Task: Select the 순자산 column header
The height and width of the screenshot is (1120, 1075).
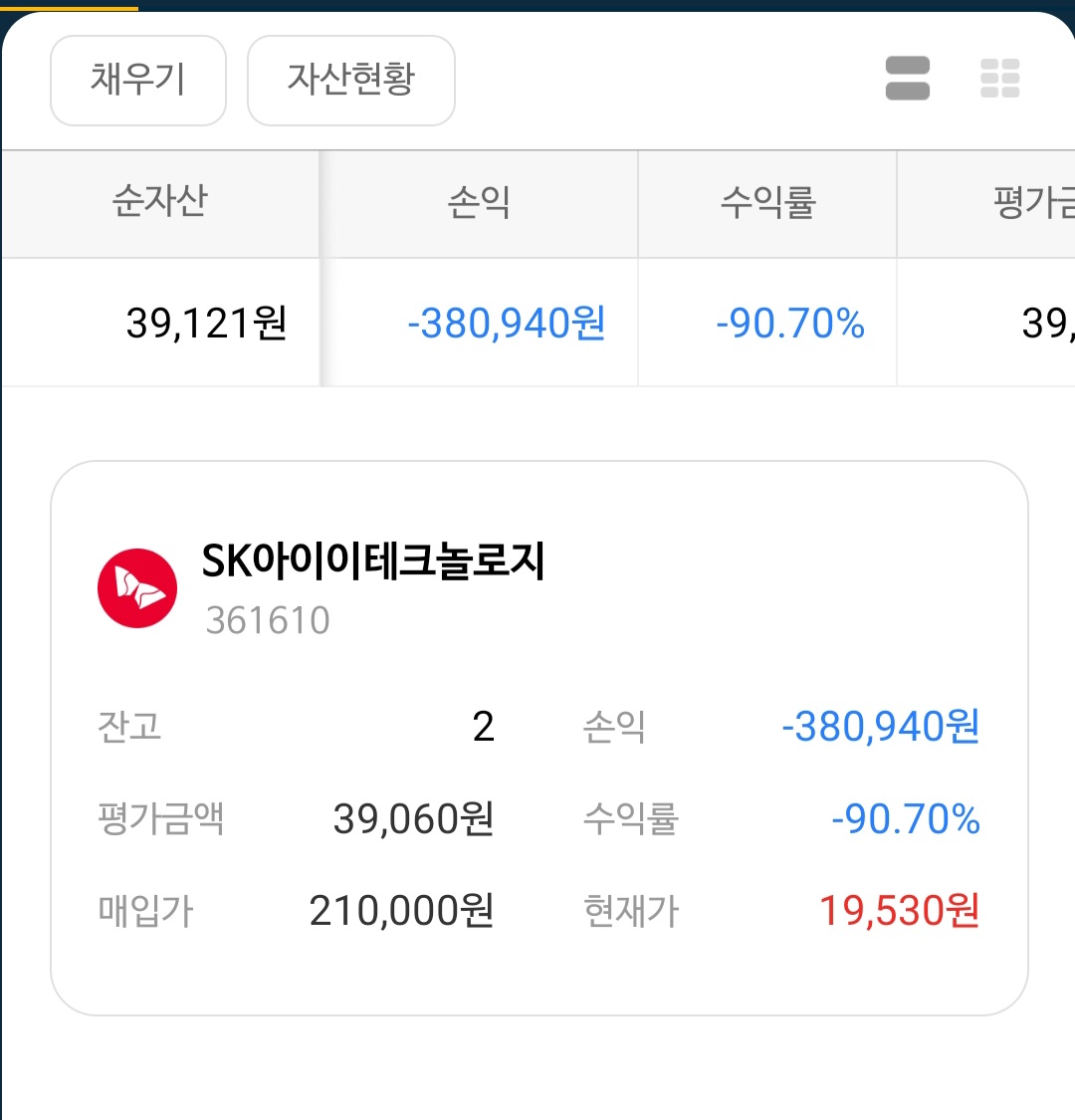Action: [160, 203]
